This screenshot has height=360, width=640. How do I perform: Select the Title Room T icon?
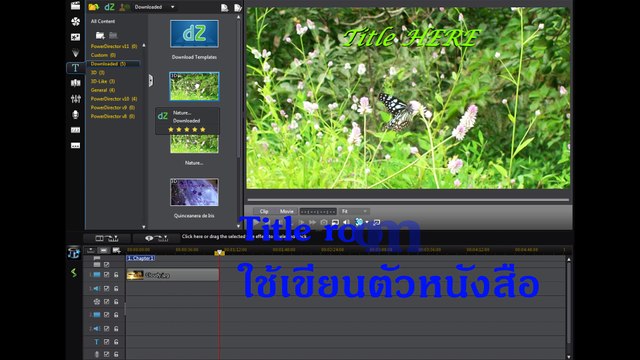76,68
